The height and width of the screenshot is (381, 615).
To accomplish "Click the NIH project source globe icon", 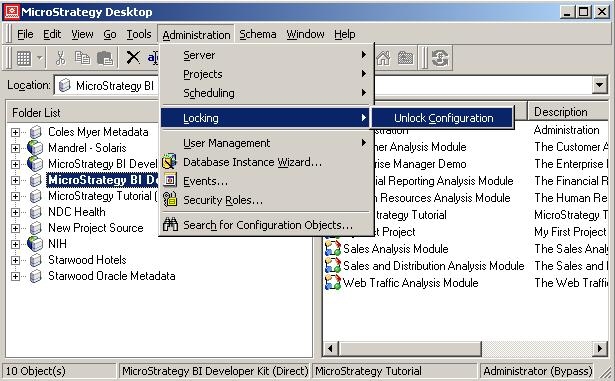I will (x=35, y=244).
